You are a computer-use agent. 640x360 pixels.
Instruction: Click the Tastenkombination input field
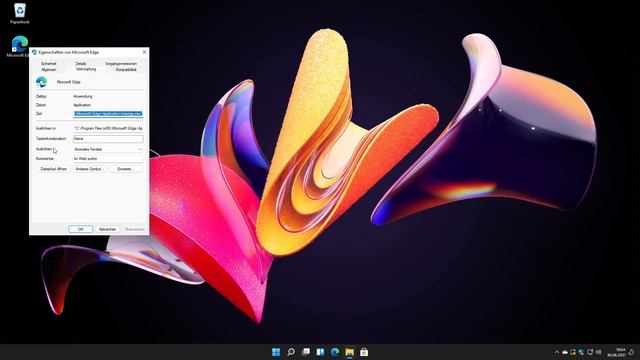[108, 139]
